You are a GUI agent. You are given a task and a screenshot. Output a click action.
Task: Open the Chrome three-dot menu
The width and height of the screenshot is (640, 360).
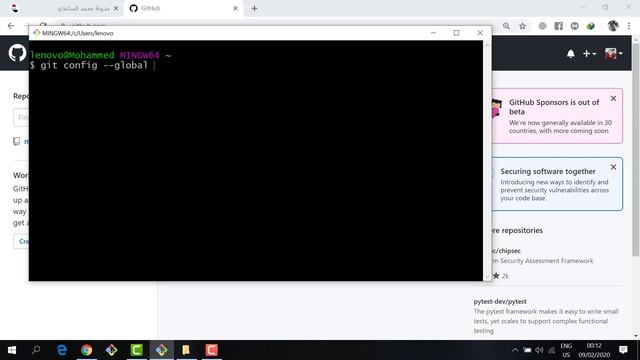pos(629,26)
